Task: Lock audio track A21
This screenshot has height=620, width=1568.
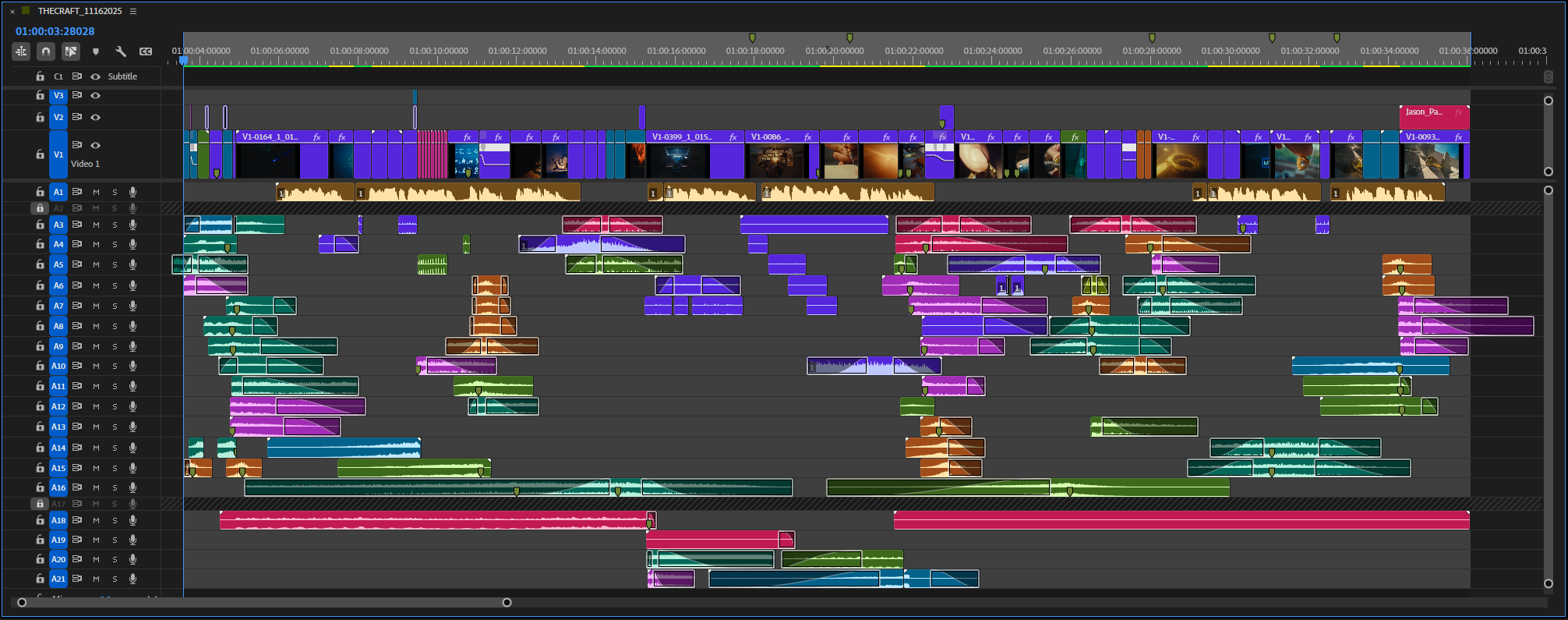Action: (x=40, y=579)
